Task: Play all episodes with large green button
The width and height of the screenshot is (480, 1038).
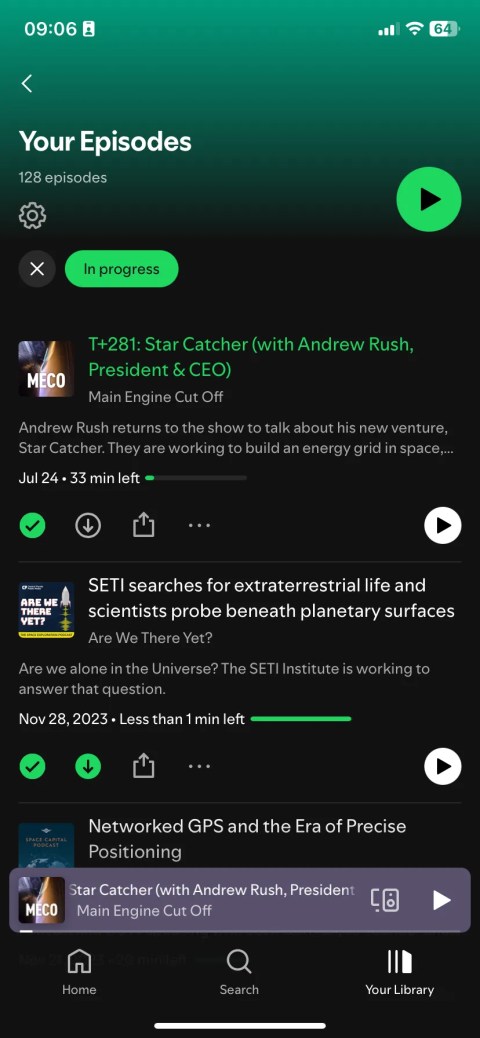Action: pyautogui.click(x=428, y=199)
